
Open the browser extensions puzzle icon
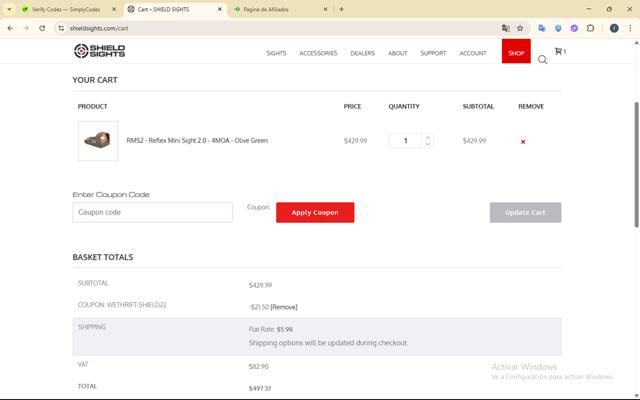click(590, 28)
